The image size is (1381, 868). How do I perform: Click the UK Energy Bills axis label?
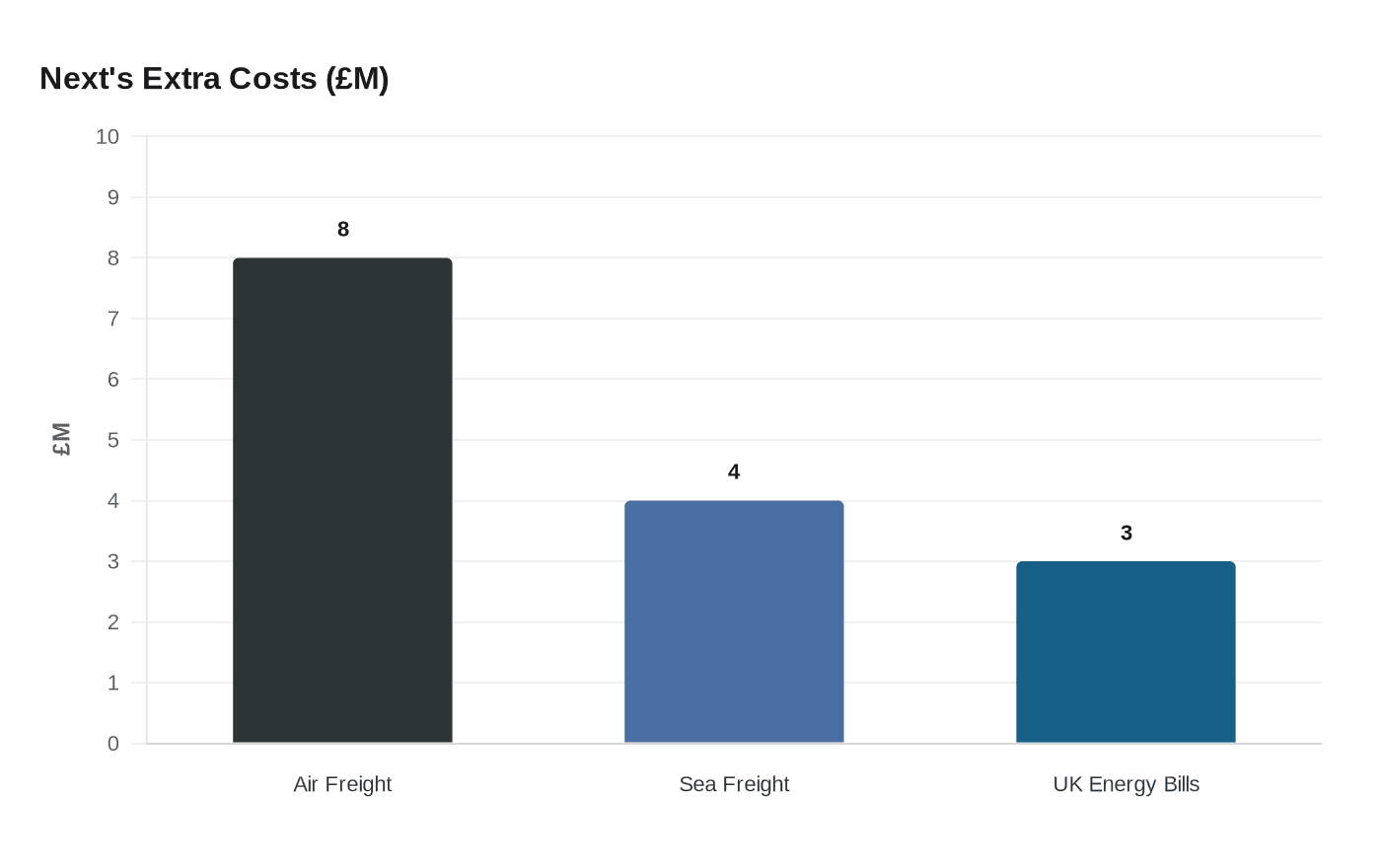1126,784
